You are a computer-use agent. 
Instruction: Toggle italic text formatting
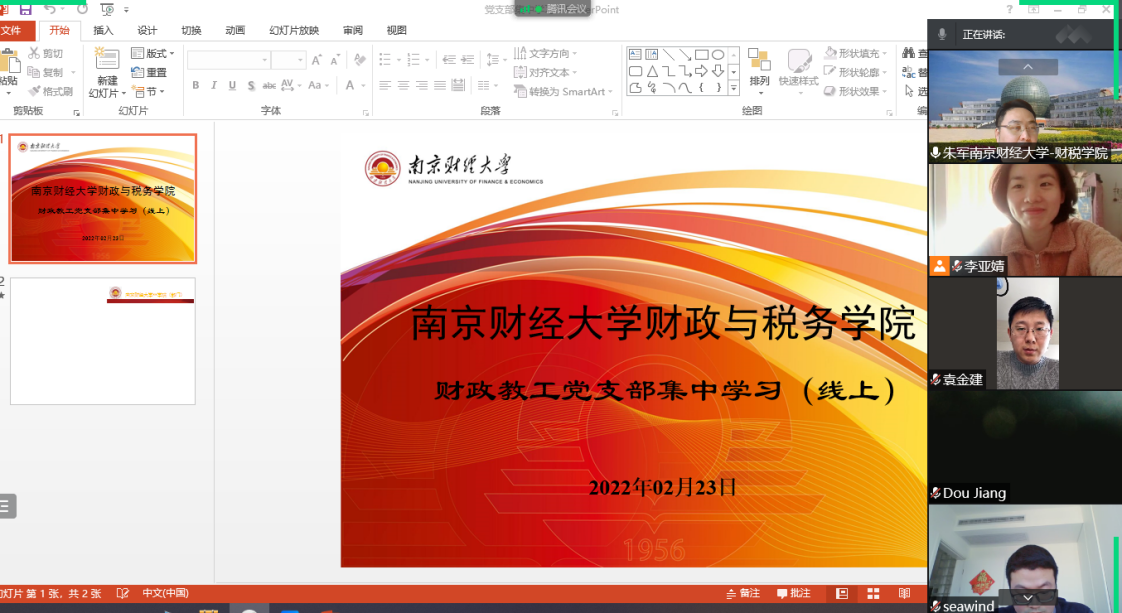[x=214, y=86]
